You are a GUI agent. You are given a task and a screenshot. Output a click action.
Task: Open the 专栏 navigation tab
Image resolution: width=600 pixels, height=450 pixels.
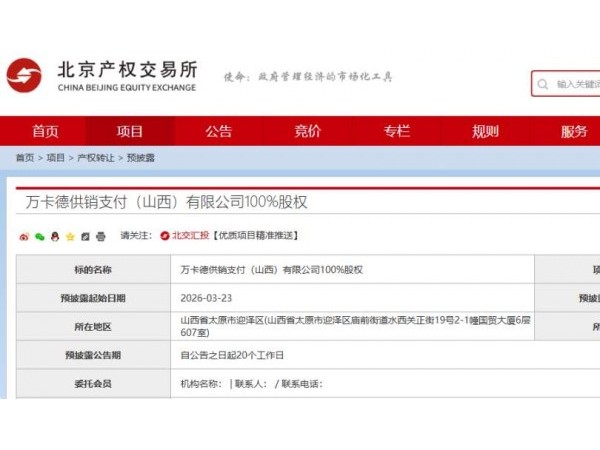[x=396, y=131]
